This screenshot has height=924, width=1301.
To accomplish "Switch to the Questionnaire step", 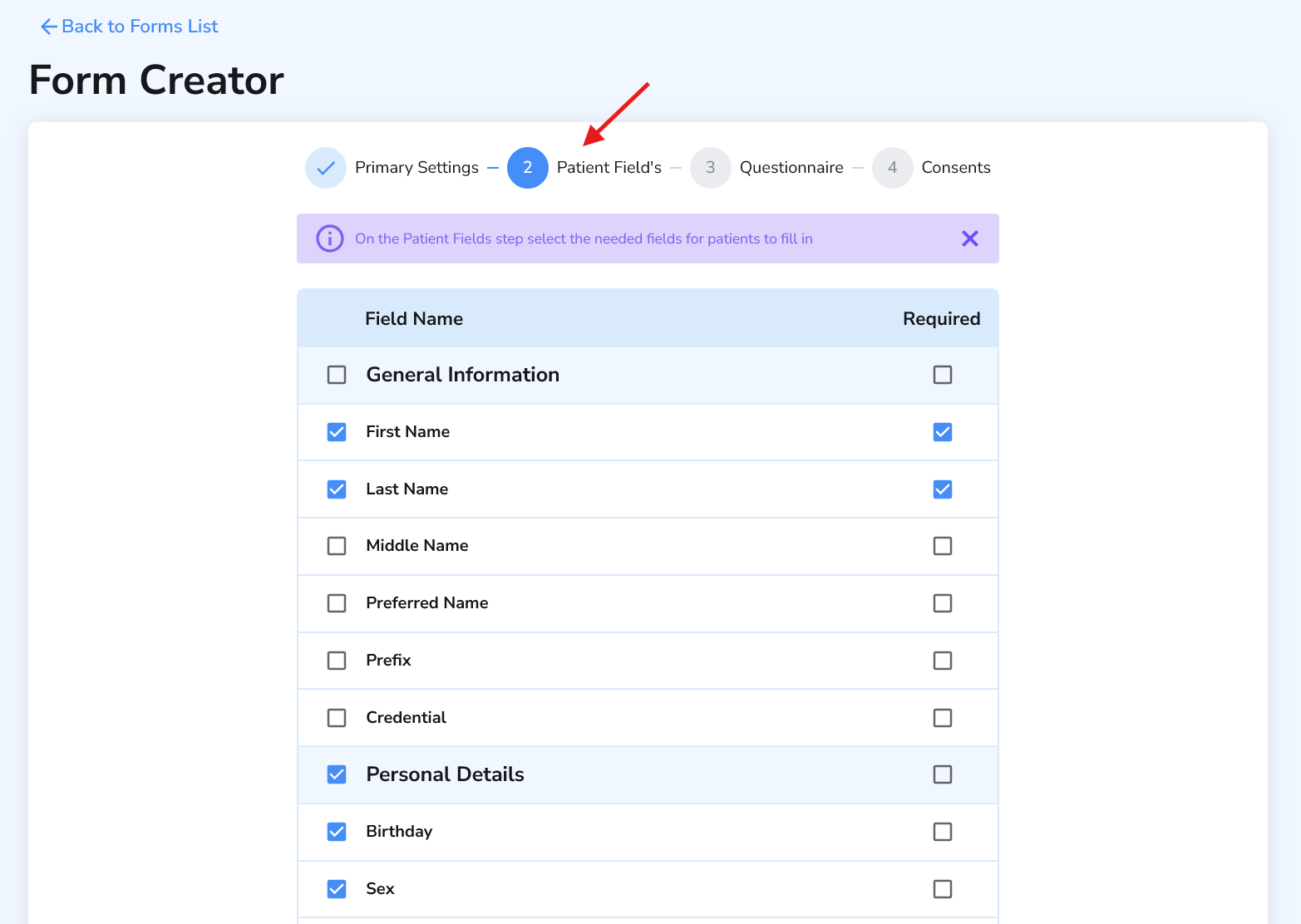I will click(791, 167).
